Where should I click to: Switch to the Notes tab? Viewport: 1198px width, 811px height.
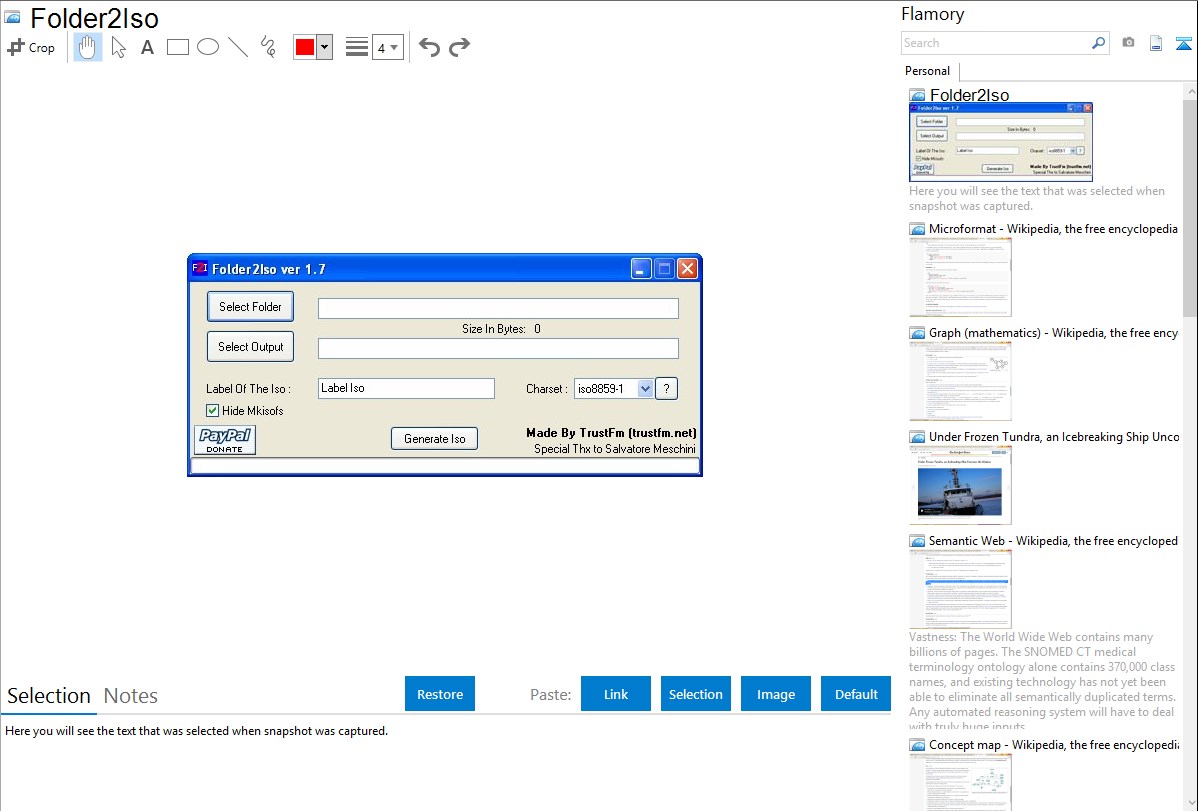[x=131, y=696]
